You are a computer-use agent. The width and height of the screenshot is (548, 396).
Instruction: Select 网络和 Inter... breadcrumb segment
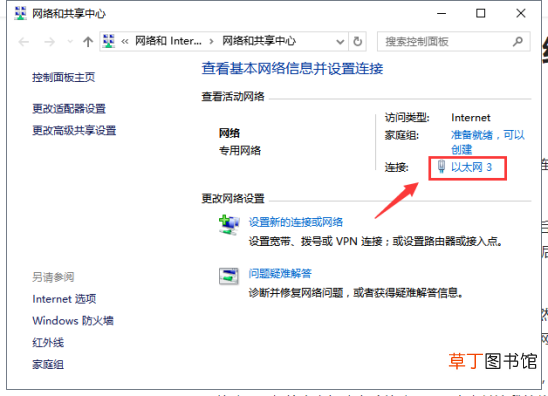pos(168,41)
